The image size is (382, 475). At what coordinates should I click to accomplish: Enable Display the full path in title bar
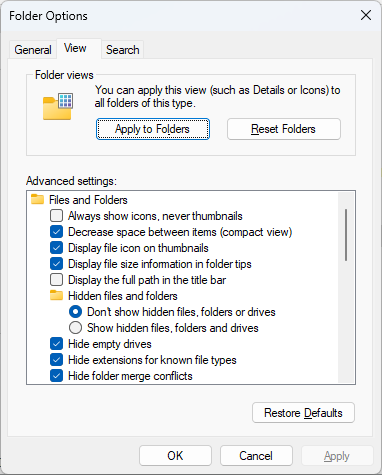[x=56, y=280]
